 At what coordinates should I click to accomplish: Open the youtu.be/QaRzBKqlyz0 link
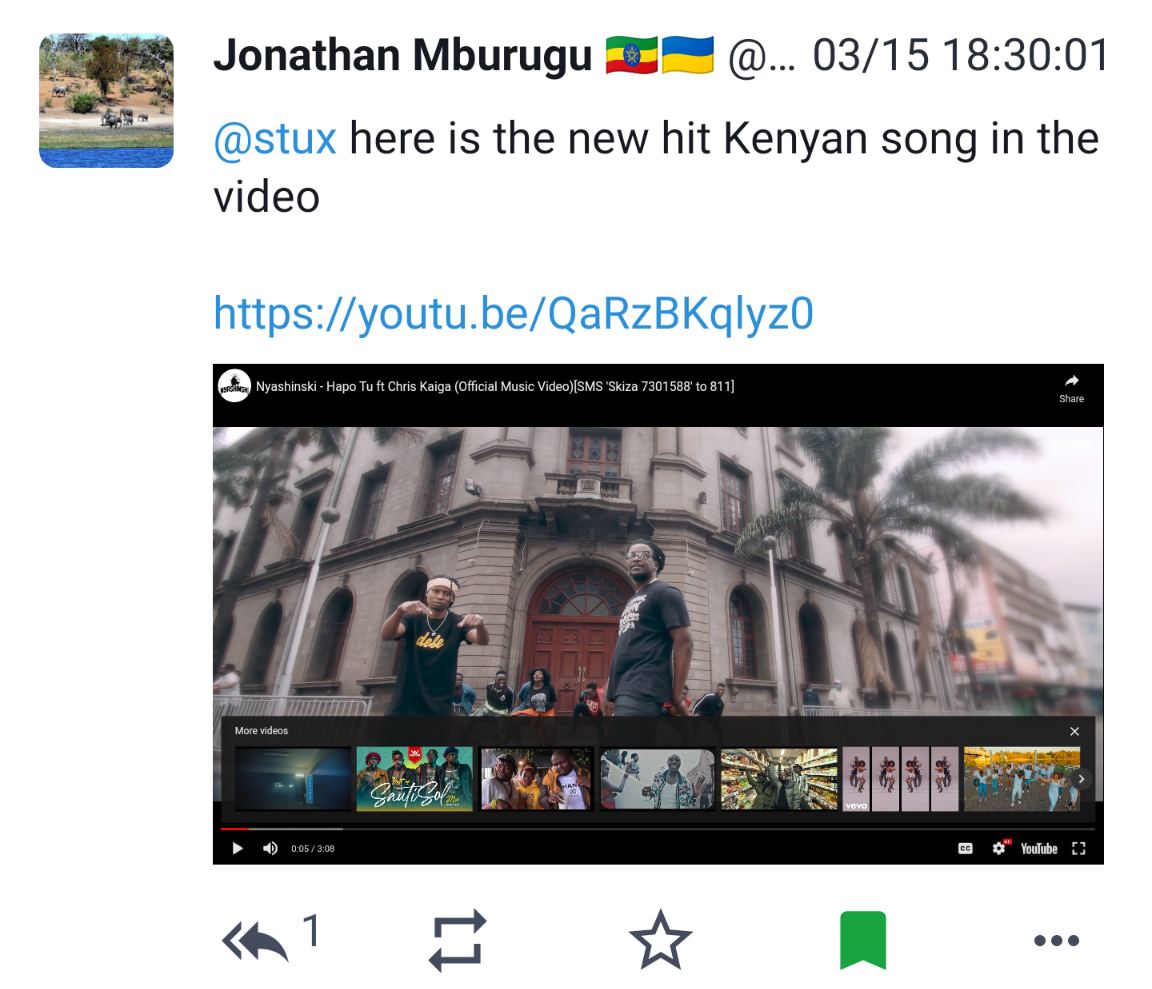pos(513,313)
